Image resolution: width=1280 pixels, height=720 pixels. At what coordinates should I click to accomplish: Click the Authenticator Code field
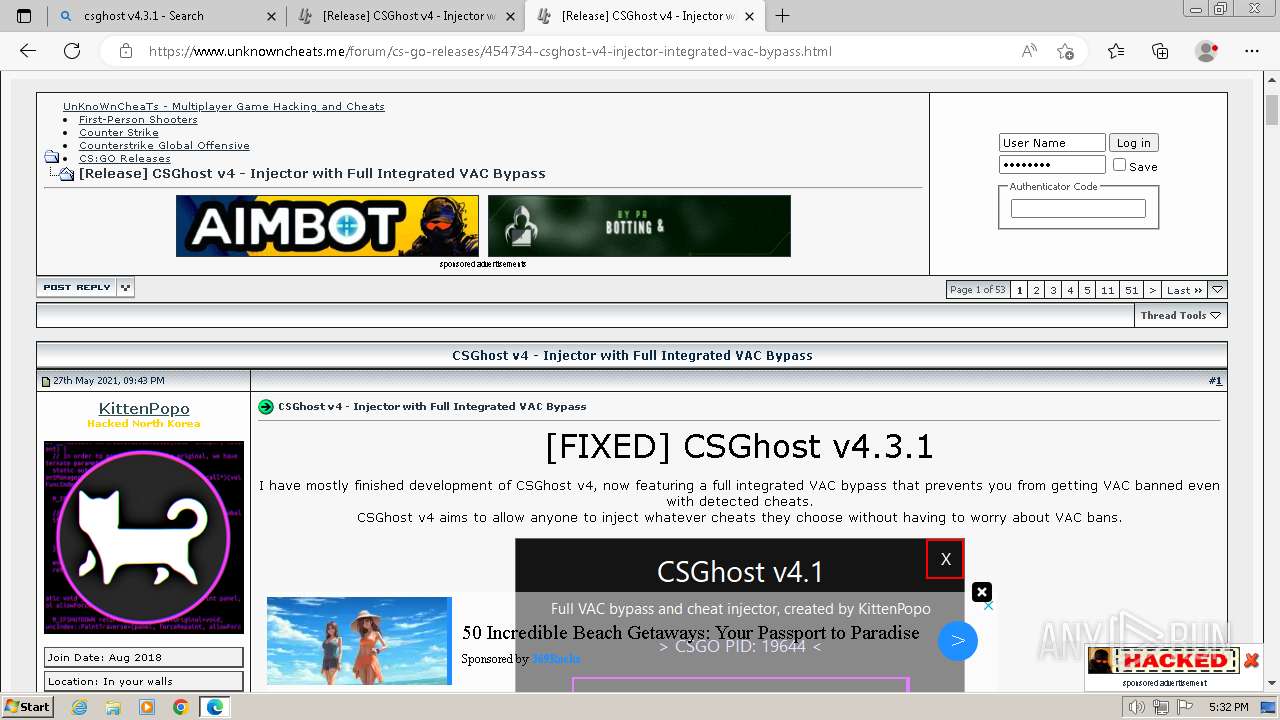click(x=1078, y=208)
